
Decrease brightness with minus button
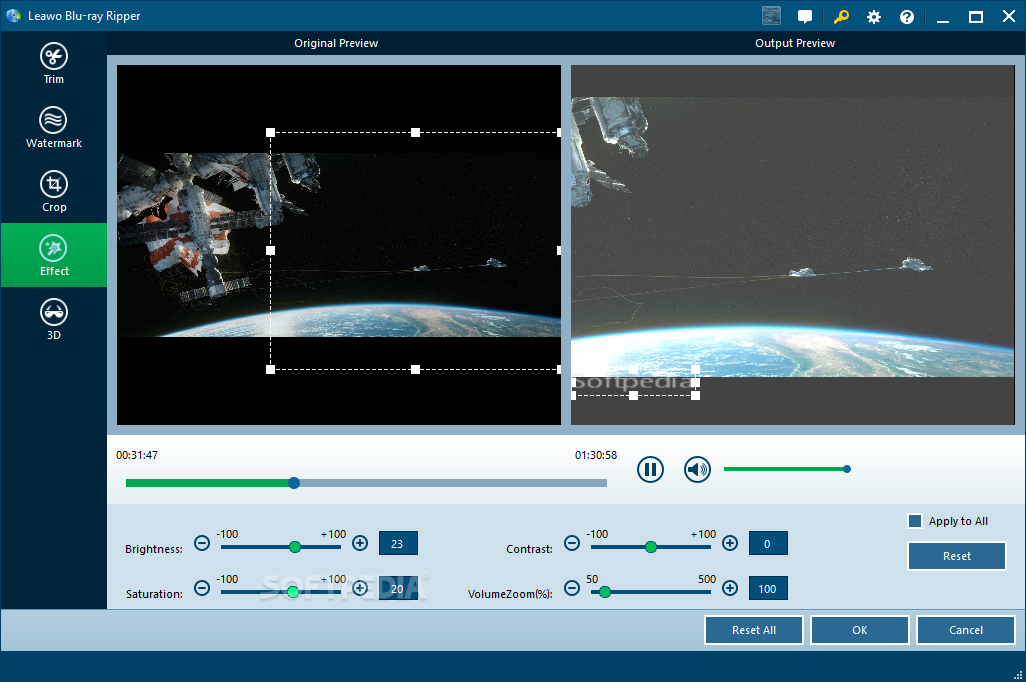click(x=202, y=543)
